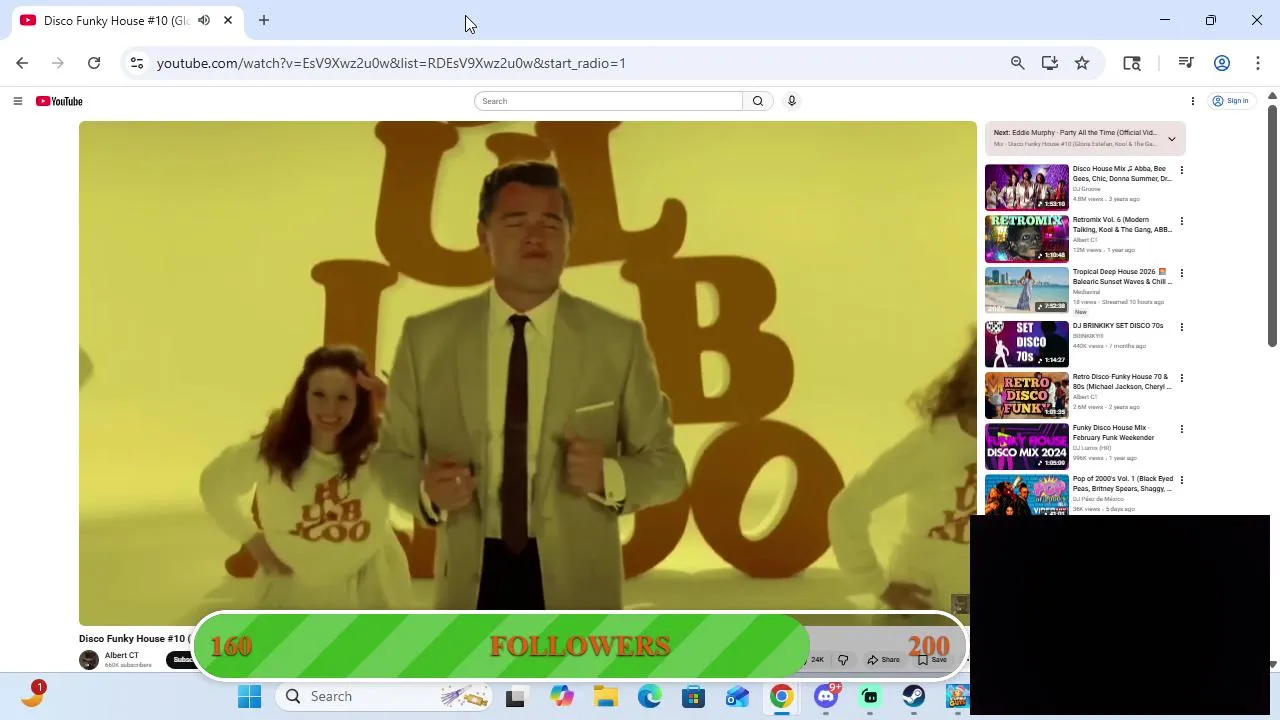Image resolution: width=1280 pixels, height=720 pixels.
Task: Open the media controls icon in Chrome toolbar
Action: (x=1186, y=63)
